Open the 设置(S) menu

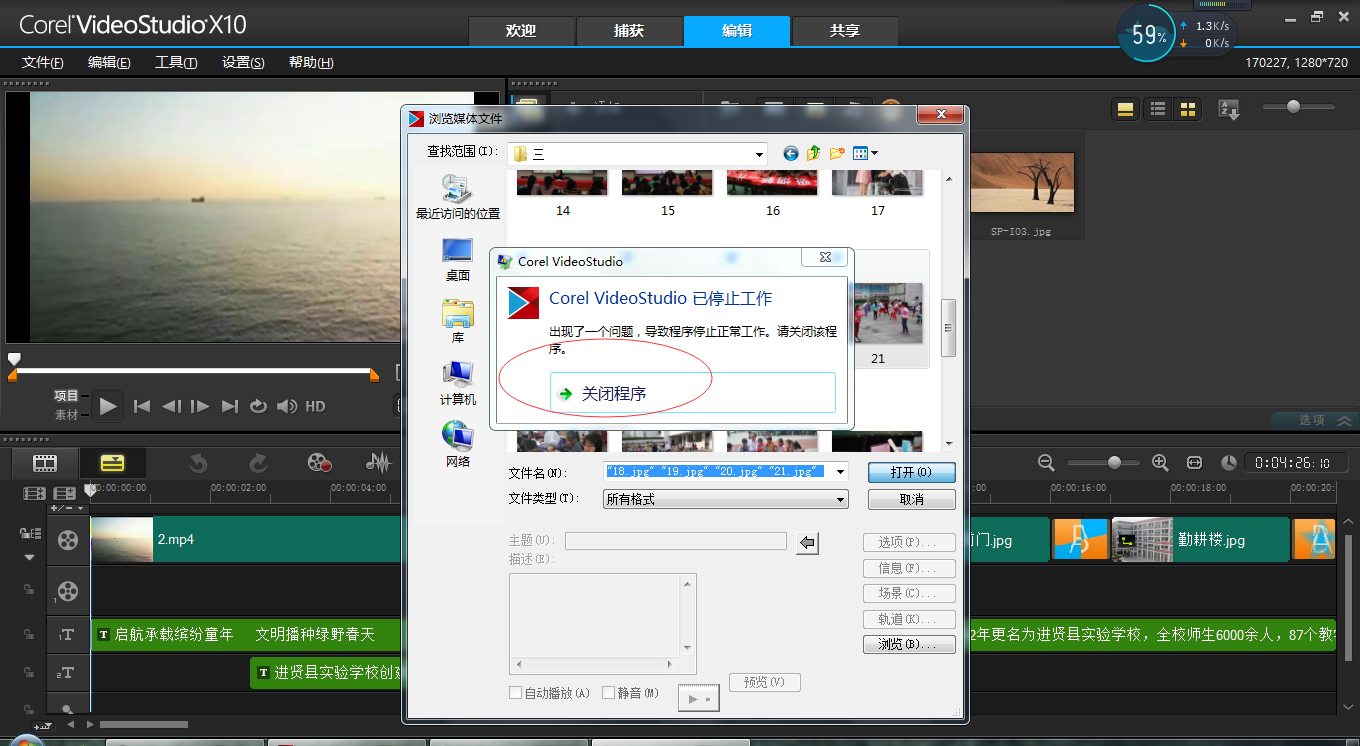[243, 62]
